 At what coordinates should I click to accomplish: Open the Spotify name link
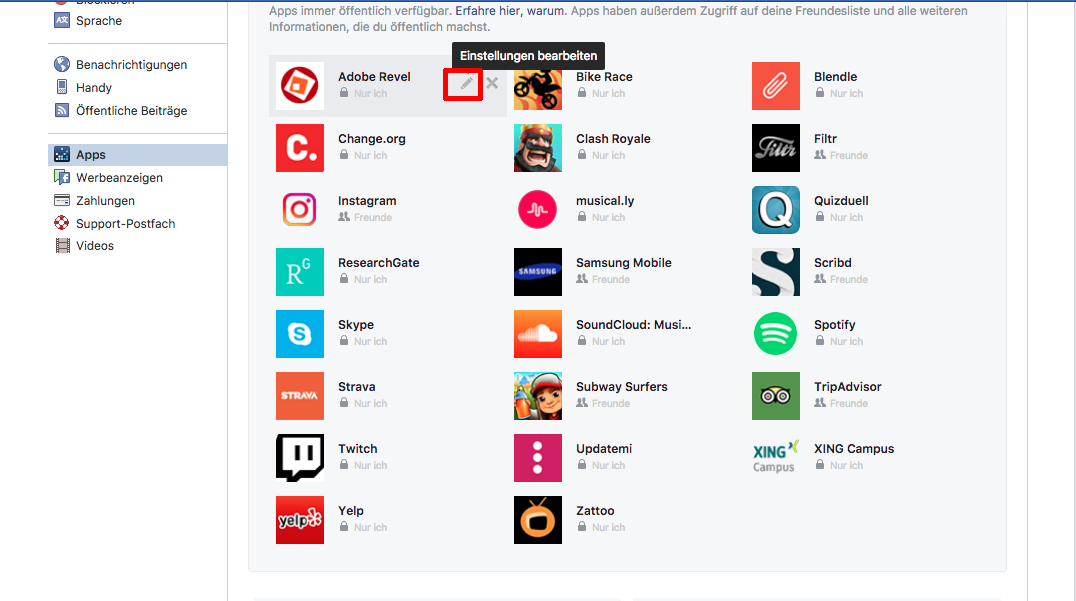click(x=834, y=325)
